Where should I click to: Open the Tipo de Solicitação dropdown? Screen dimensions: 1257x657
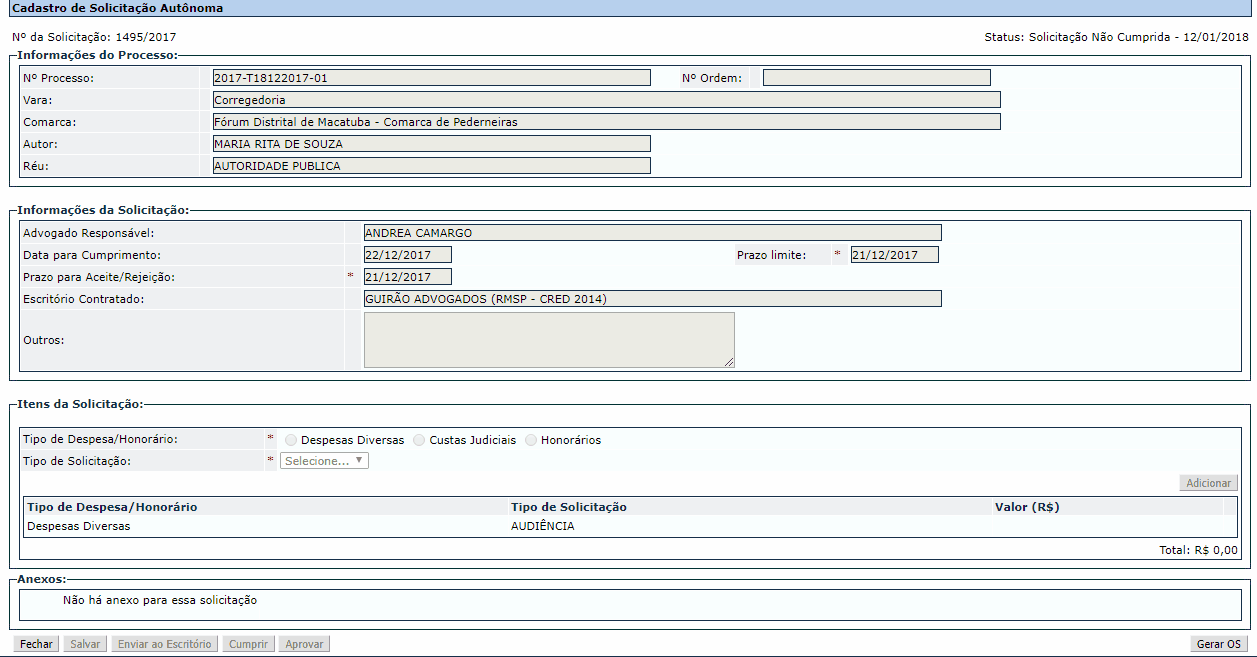[x=325, y=461]
